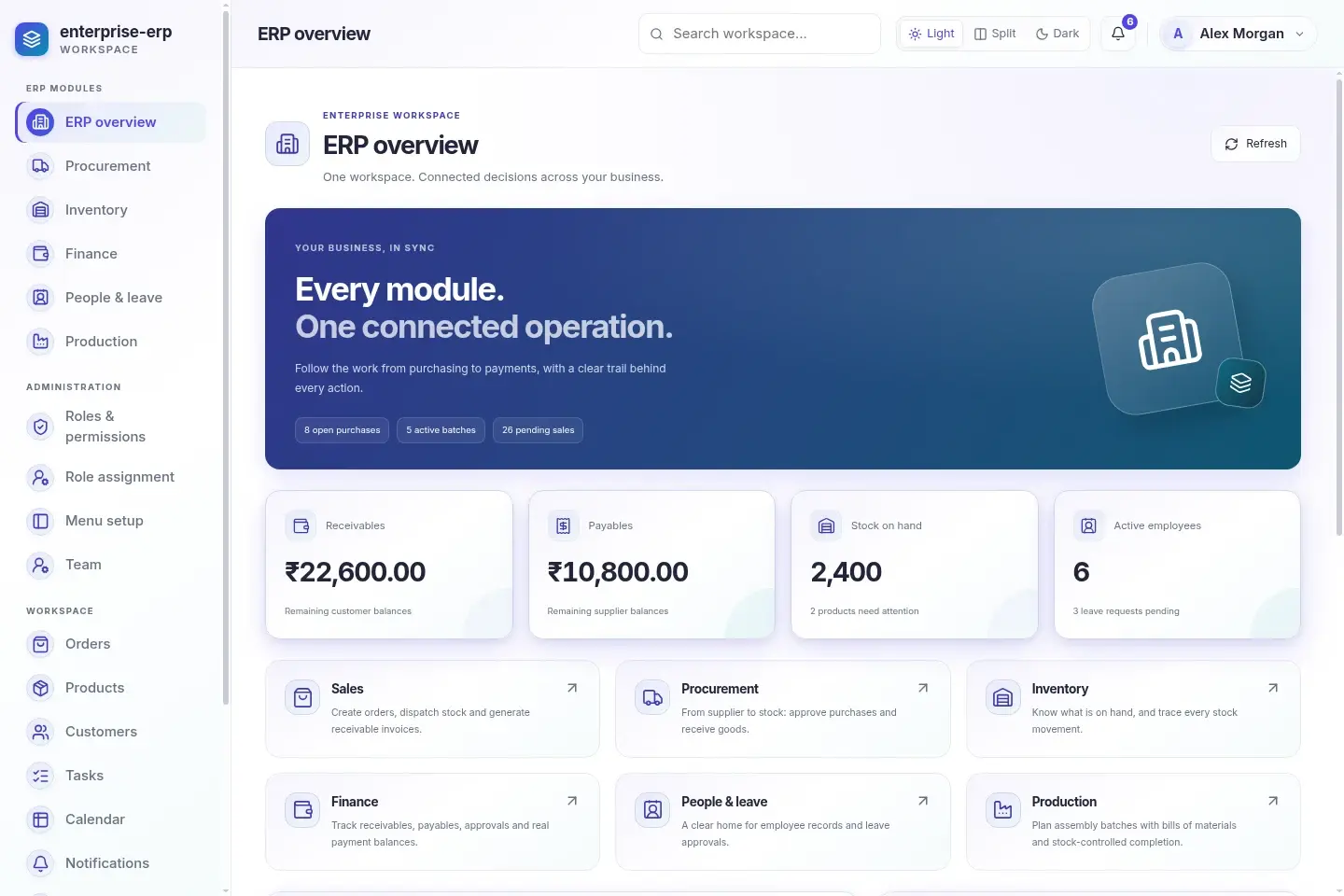This screenshot has height=896, width=1344.
Task: Click the enterprise-erp workspace logo icon
Action: pyautogui.click(x=32, y=39)
